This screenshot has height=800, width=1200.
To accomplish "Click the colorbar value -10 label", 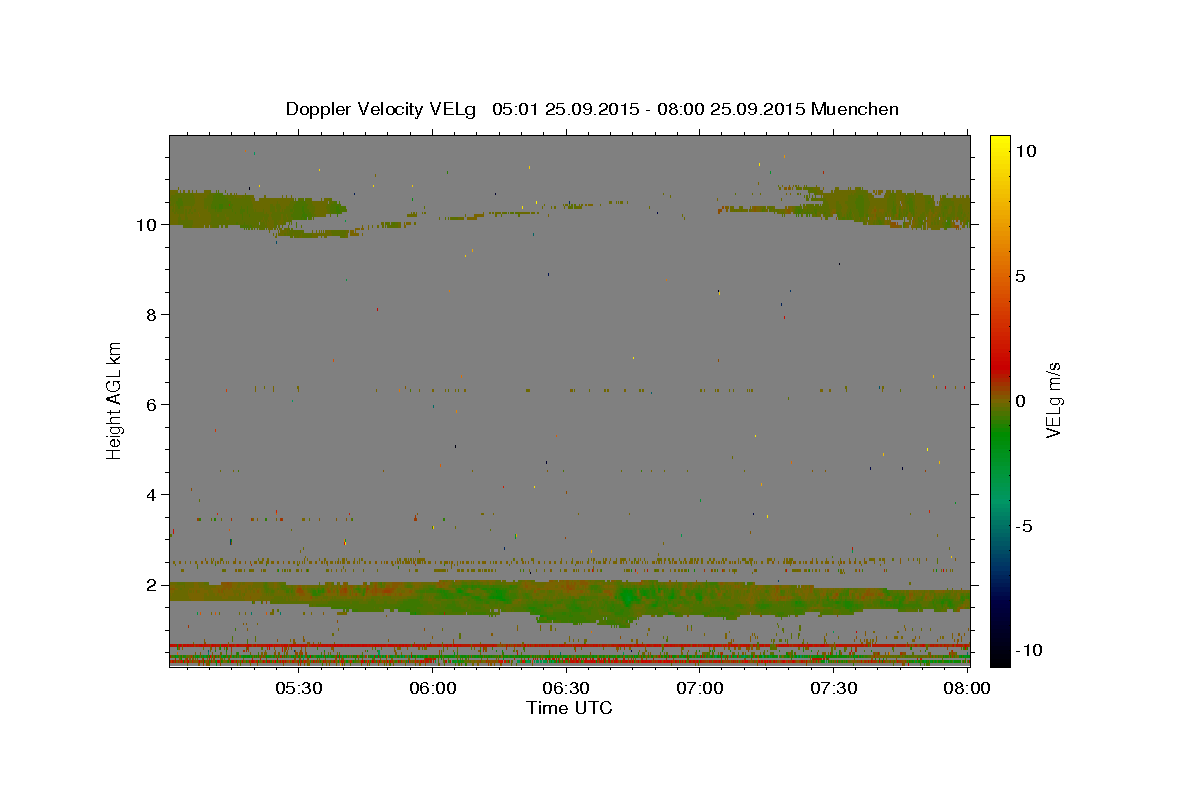I will pyautogui.click(x=1028, y=651).
